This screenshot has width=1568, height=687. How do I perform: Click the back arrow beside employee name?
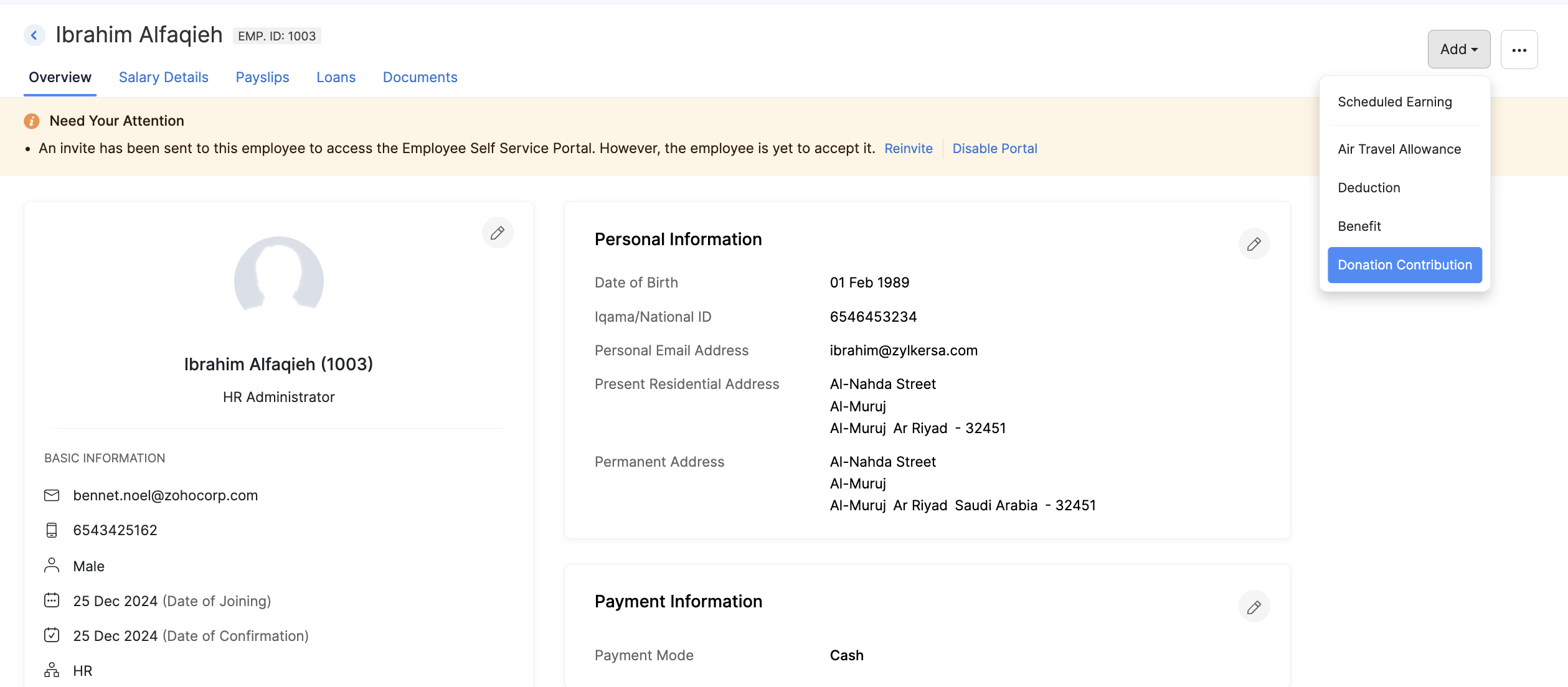pyautogui.click(x=34, y=35)
